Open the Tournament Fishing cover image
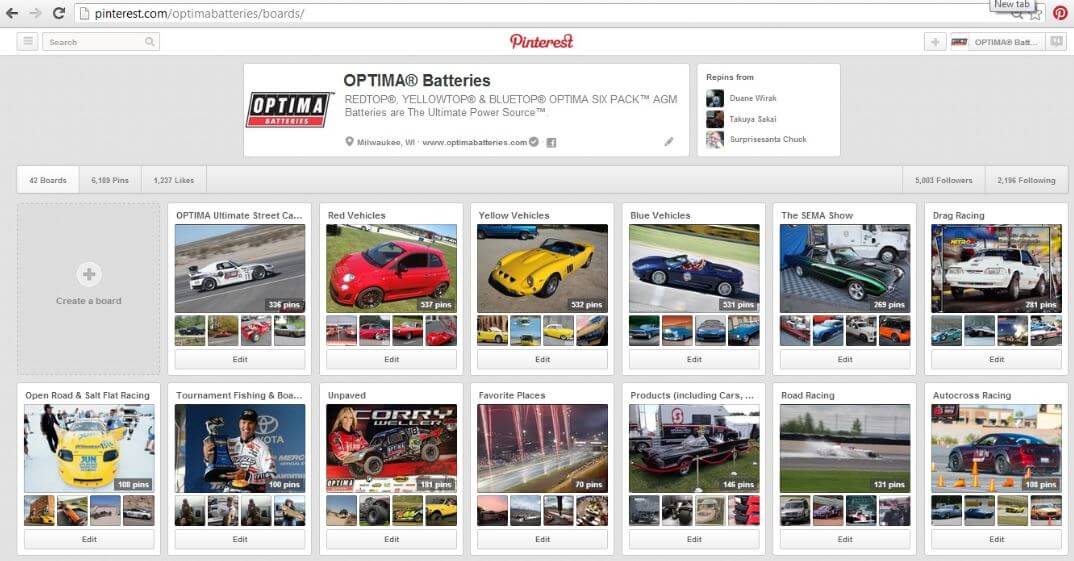The width and height of the screenshot is (1074, 561). (x=240, y=448)
